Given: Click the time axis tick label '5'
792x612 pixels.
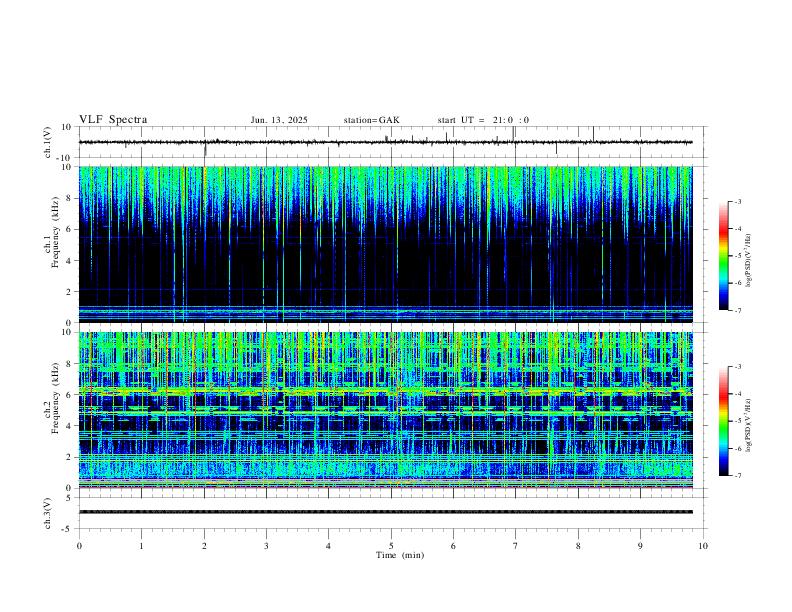Looking at the screenshot, I should (x=391, y=546).
